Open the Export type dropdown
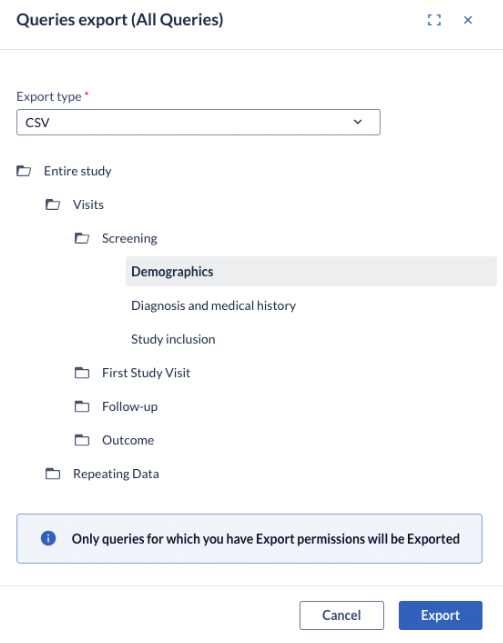The width and height of the screenshot is (503, 643). point(198,122)
